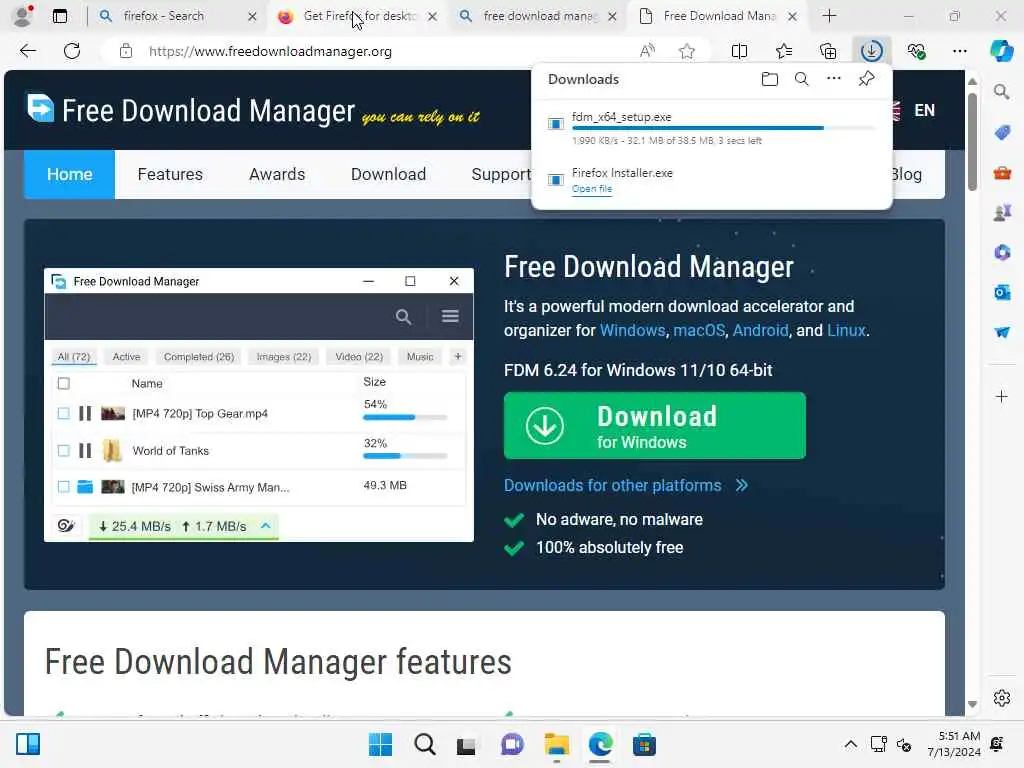Open the Outlook icon in the Edge sidebar

[1002, 292]
